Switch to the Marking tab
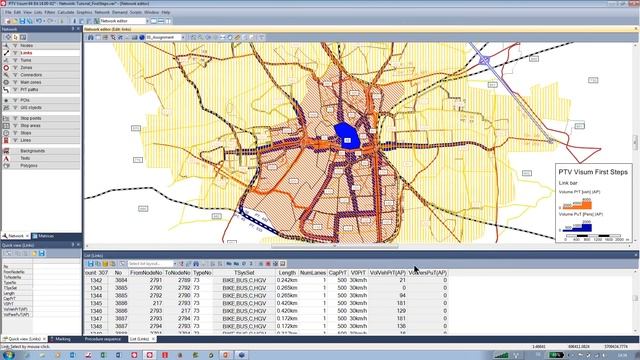640x360 pixels. point(62,339)
